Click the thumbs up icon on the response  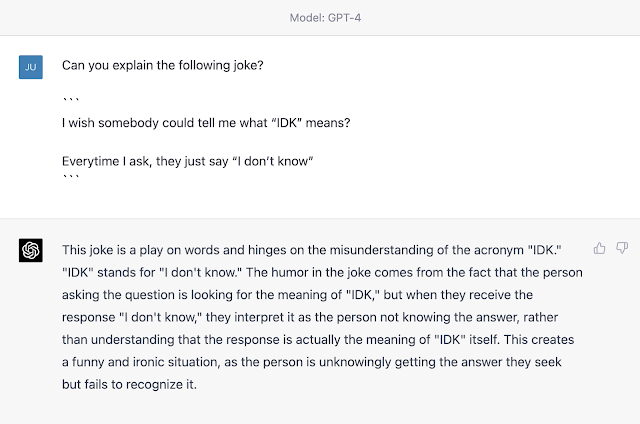click(x=600, y=248)
